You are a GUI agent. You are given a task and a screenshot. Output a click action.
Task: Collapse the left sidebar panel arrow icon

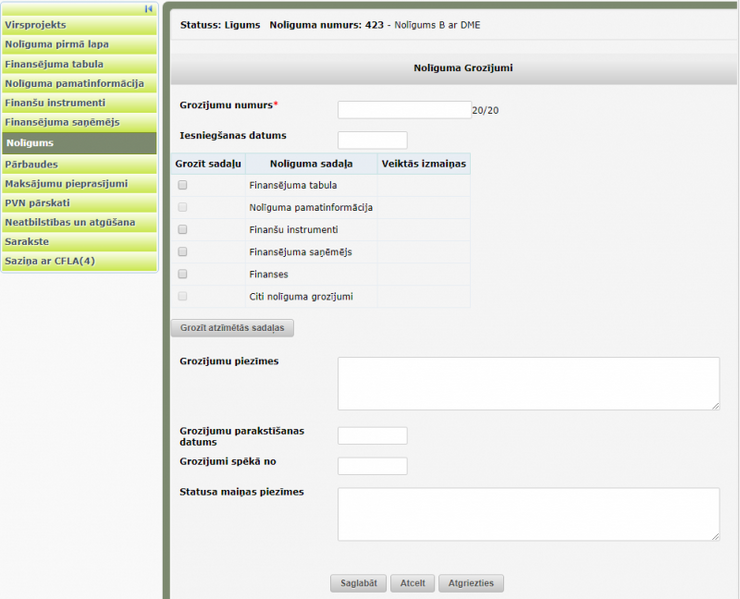(149, 9)
